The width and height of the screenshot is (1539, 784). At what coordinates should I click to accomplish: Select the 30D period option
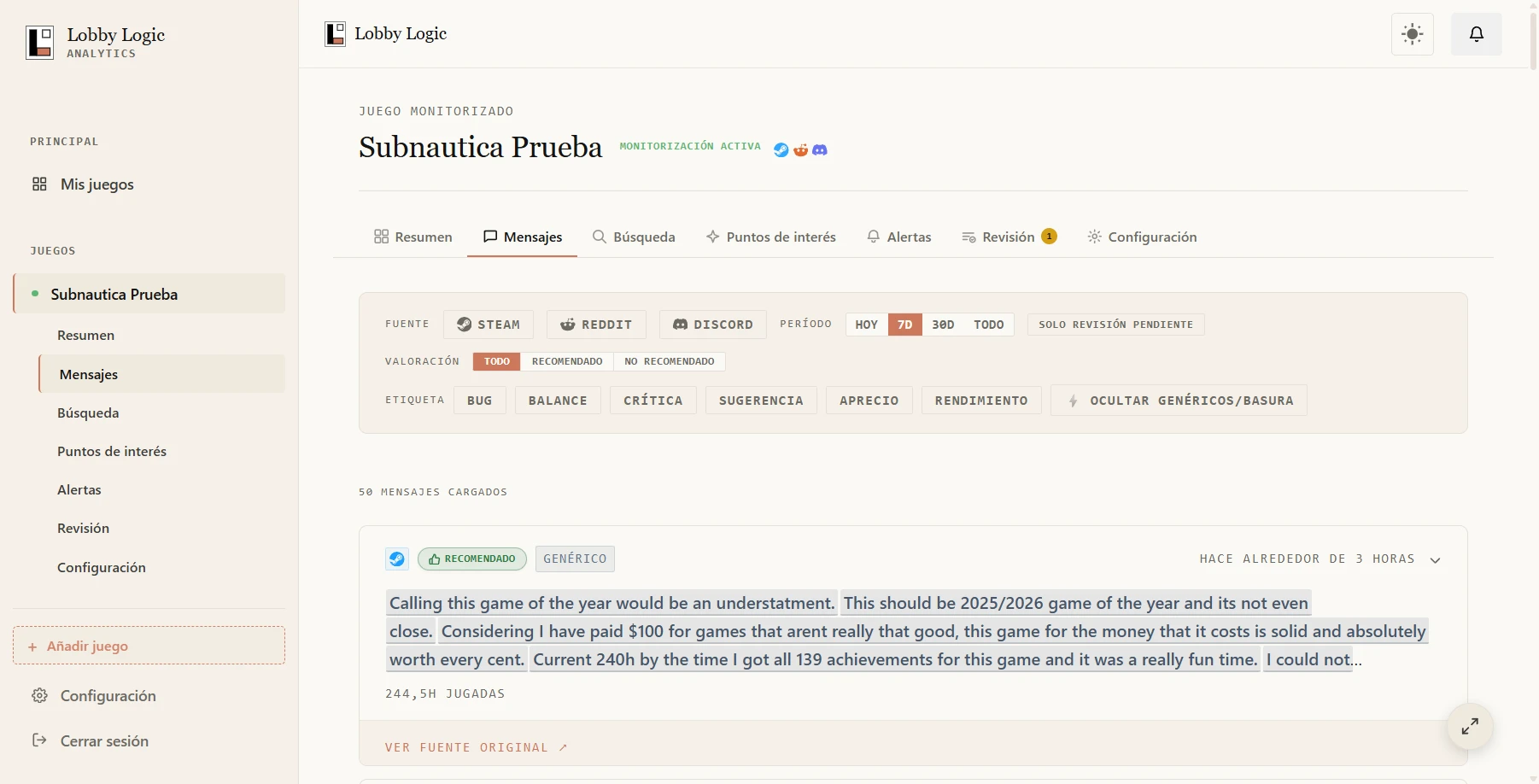[943, 325]
